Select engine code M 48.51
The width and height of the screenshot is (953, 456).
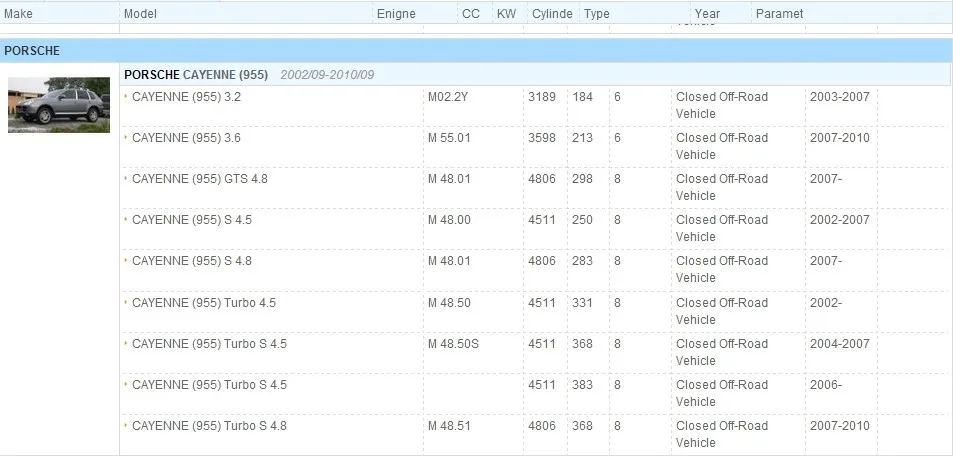pos(449,426)
